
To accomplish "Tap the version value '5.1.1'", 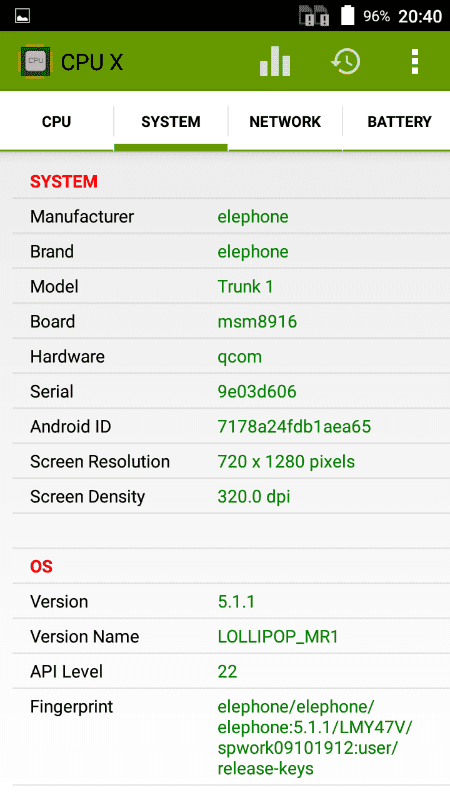I will tap(236, 602).
